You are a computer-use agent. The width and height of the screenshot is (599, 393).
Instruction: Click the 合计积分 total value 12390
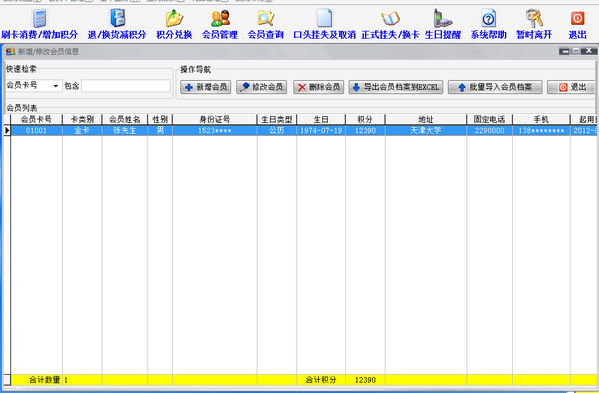pyautogui.click(x=365, y=380)
